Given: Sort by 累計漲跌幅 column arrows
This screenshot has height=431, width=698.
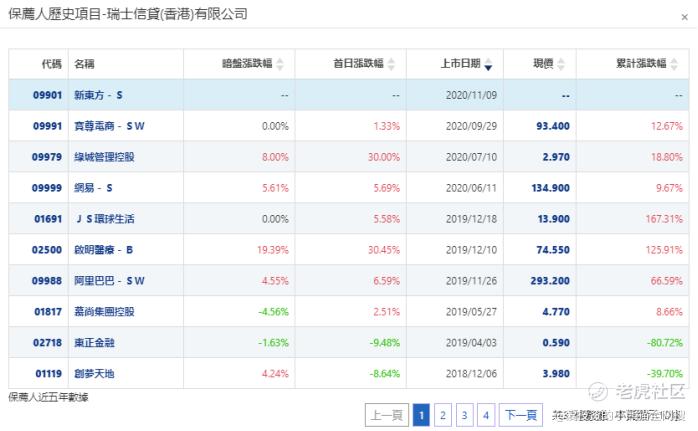Looking at the screenshot, I should 674,64.
